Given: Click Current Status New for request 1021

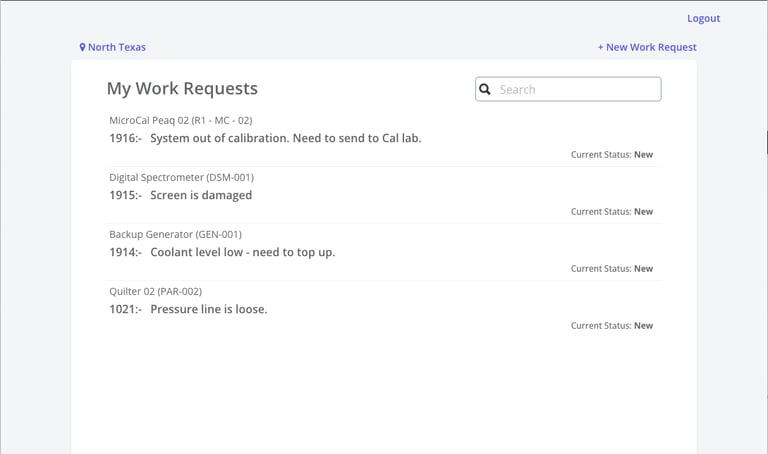Looking at the screenshot, I should [612, 326].
